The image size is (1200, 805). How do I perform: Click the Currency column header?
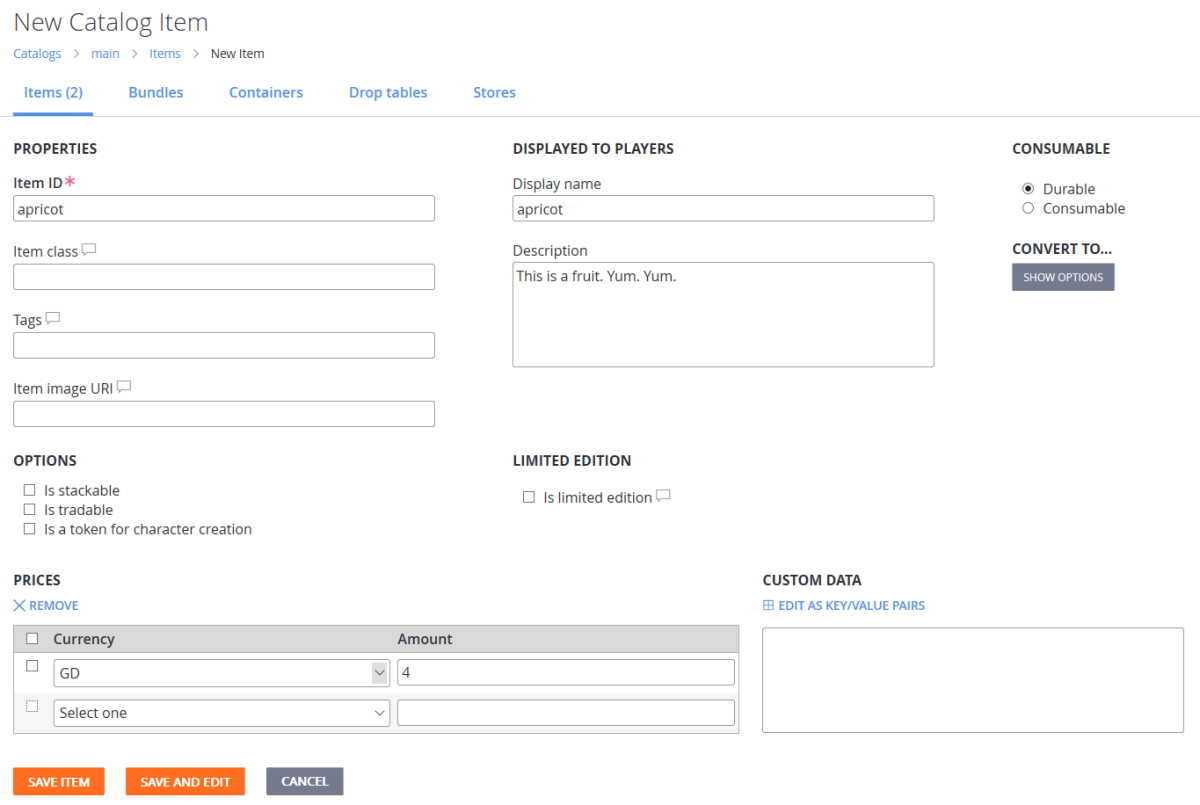click(84, 639)
